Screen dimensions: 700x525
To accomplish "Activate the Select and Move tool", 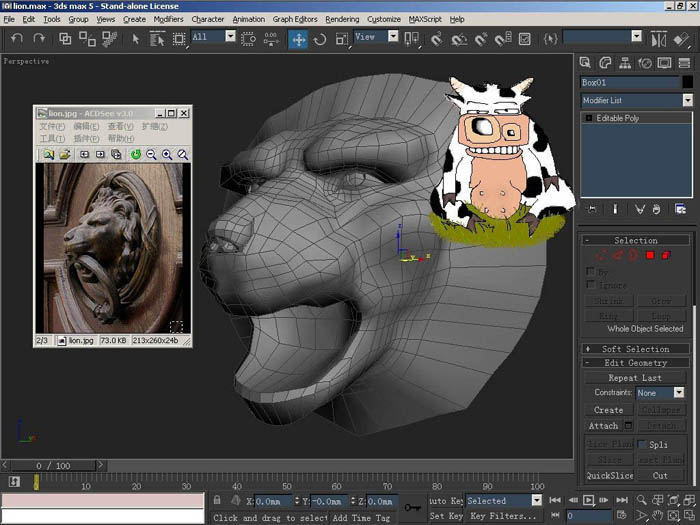I will (x=298, y=39).
